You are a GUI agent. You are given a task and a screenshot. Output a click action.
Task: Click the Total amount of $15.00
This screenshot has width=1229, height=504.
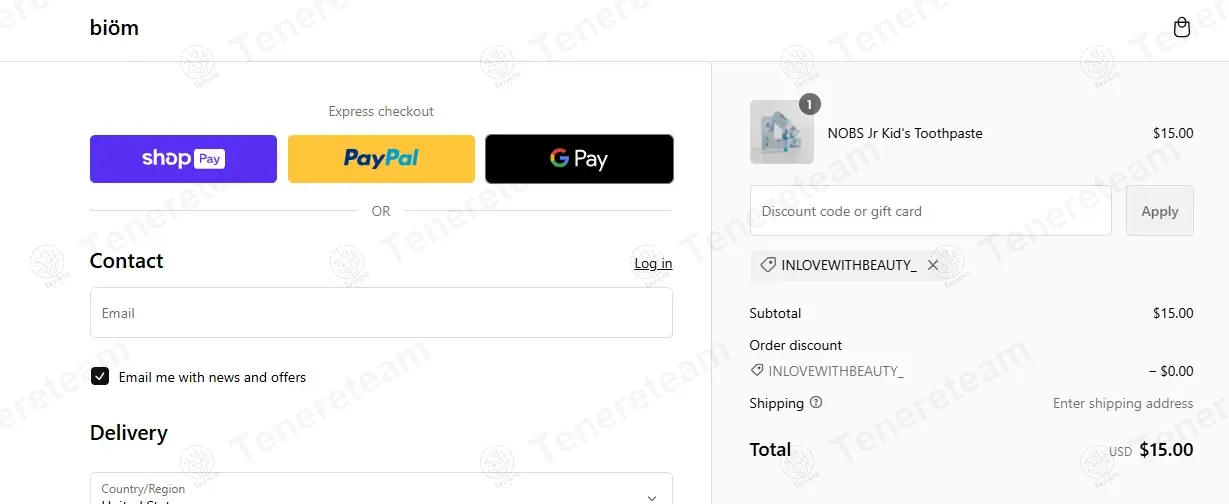click(x=1165, y=450)
